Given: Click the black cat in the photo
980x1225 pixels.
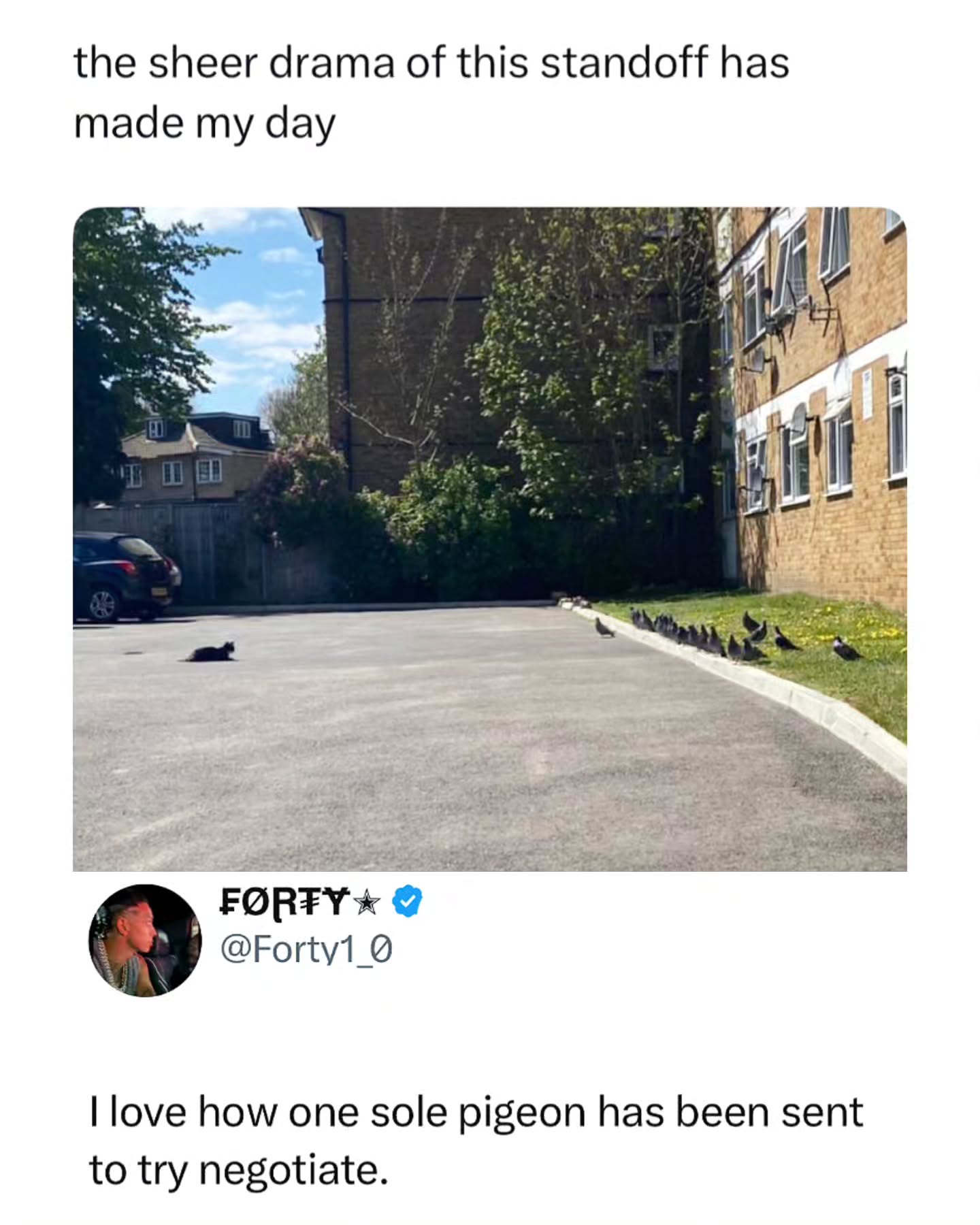Looking at the screenshot, I should coord(212,652).
